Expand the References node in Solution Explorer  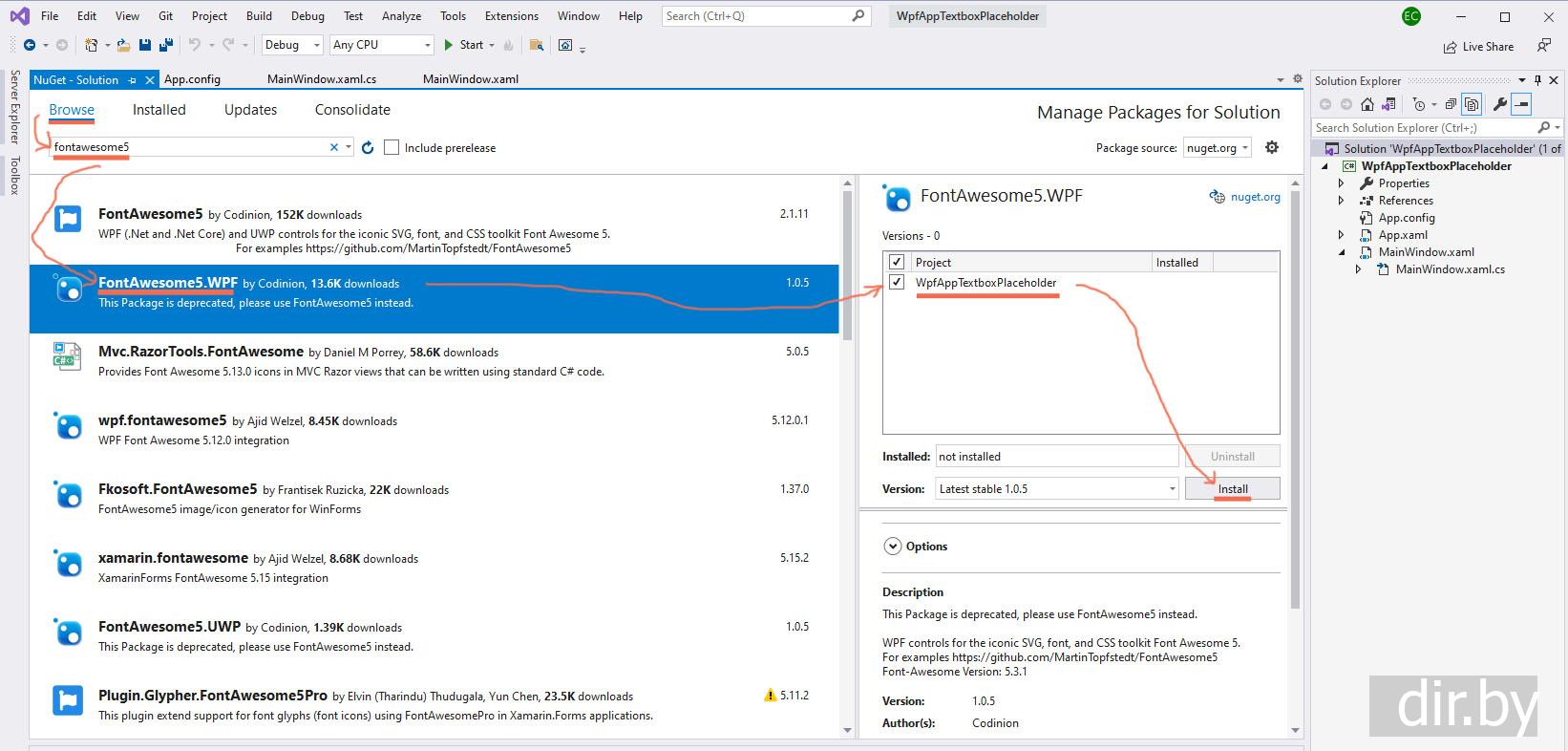(1341, 201)
